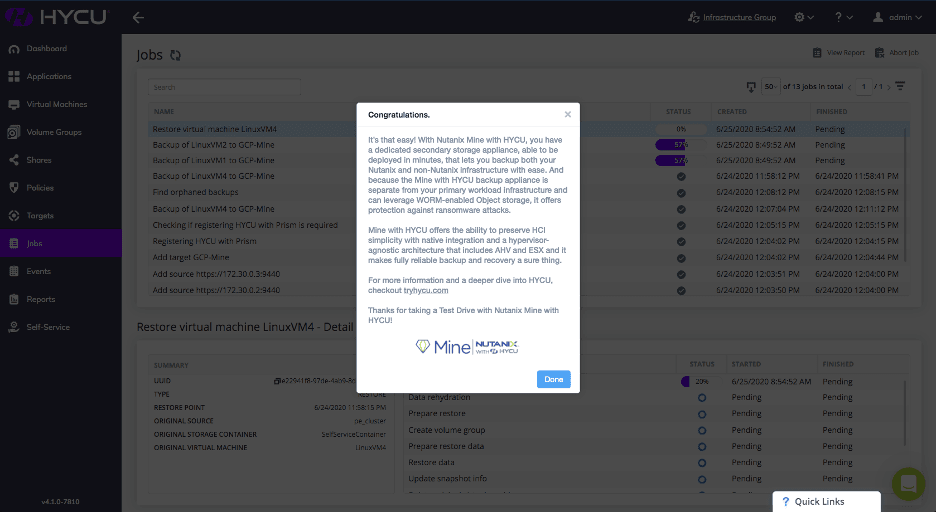This screenshot has width=936, height=512.
Task: Click the 20% restore progress indicator
Action: pyautogui.click(x=701, y=381)
